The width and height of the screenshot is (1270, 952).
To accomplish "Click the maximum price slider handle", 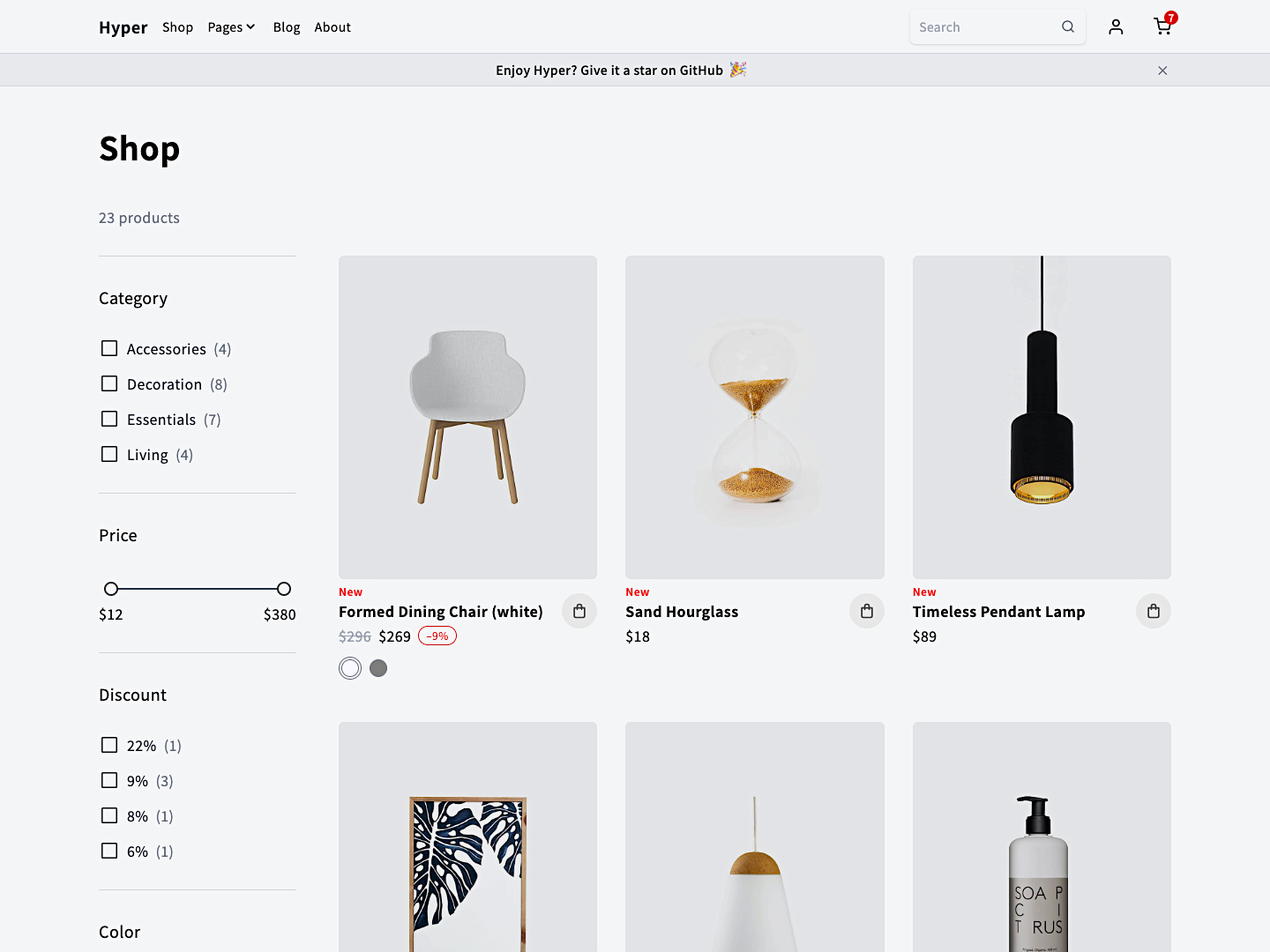I will [284, 589].
